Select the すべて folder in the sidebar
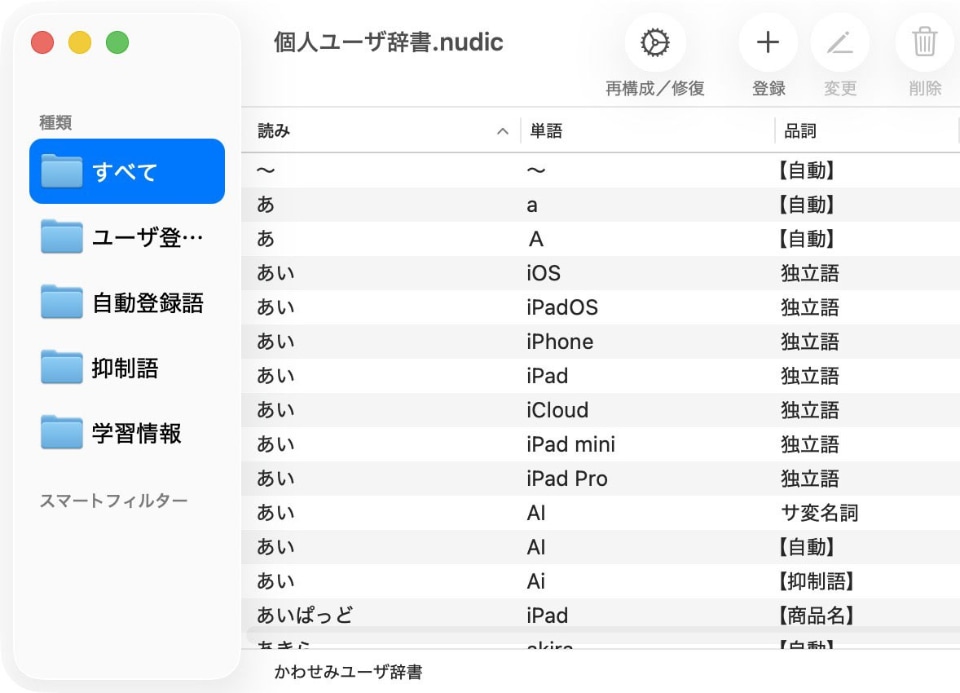Screen dimensions: 960x693 click(x=127, y=172)
